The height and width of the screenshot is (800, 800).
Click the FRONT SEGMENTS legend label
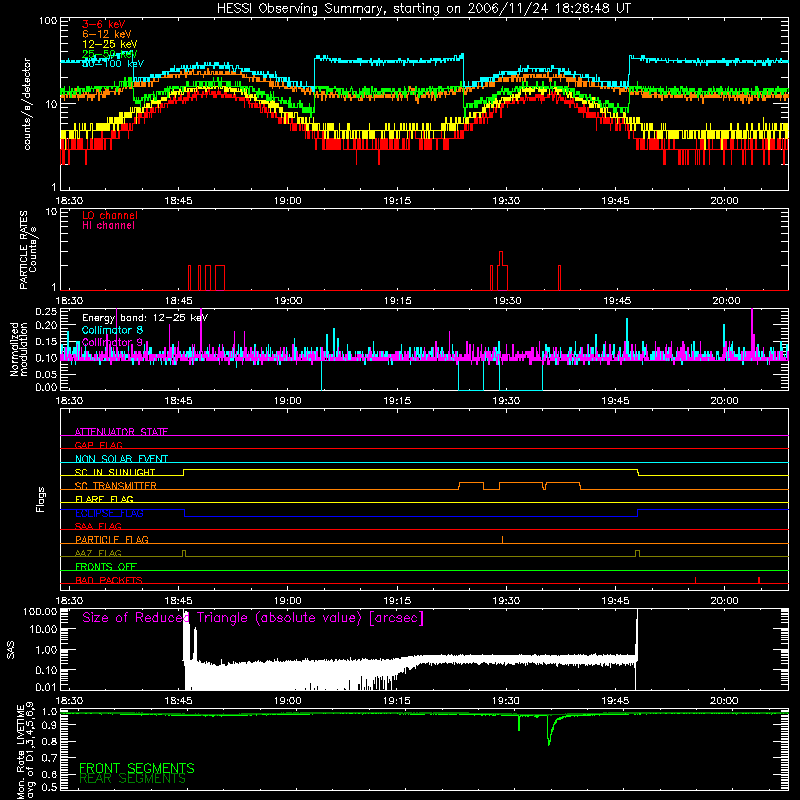click(x=137, y=768)
